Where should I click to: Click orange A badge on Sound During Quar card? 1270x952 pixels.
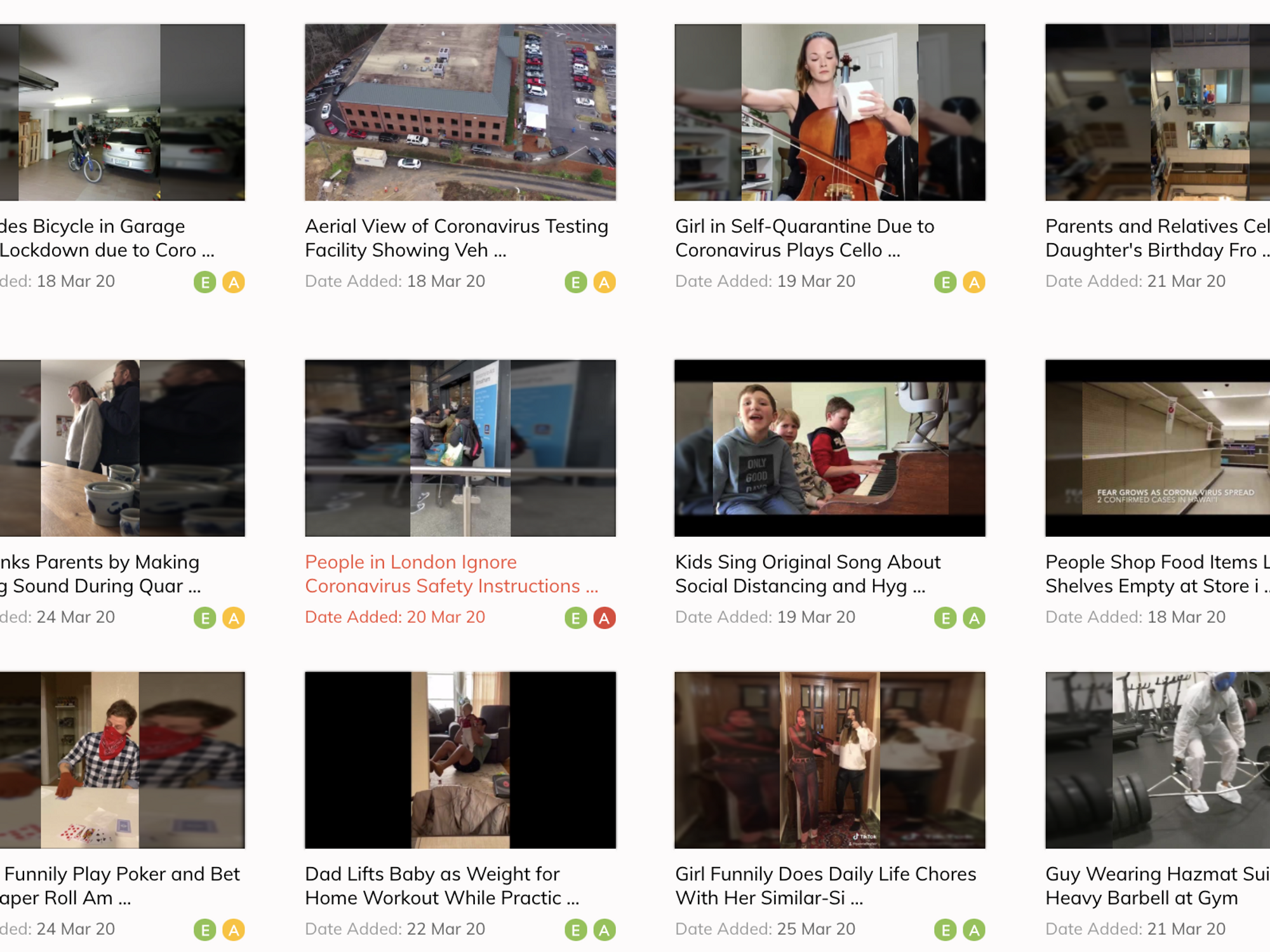pyautogui.click(x=234, y=618)
